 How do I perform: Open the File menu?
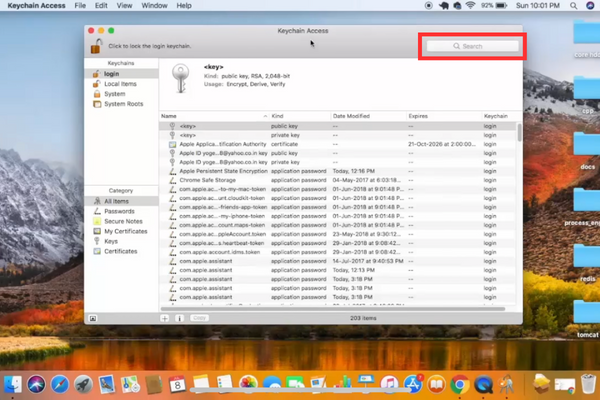80,5
